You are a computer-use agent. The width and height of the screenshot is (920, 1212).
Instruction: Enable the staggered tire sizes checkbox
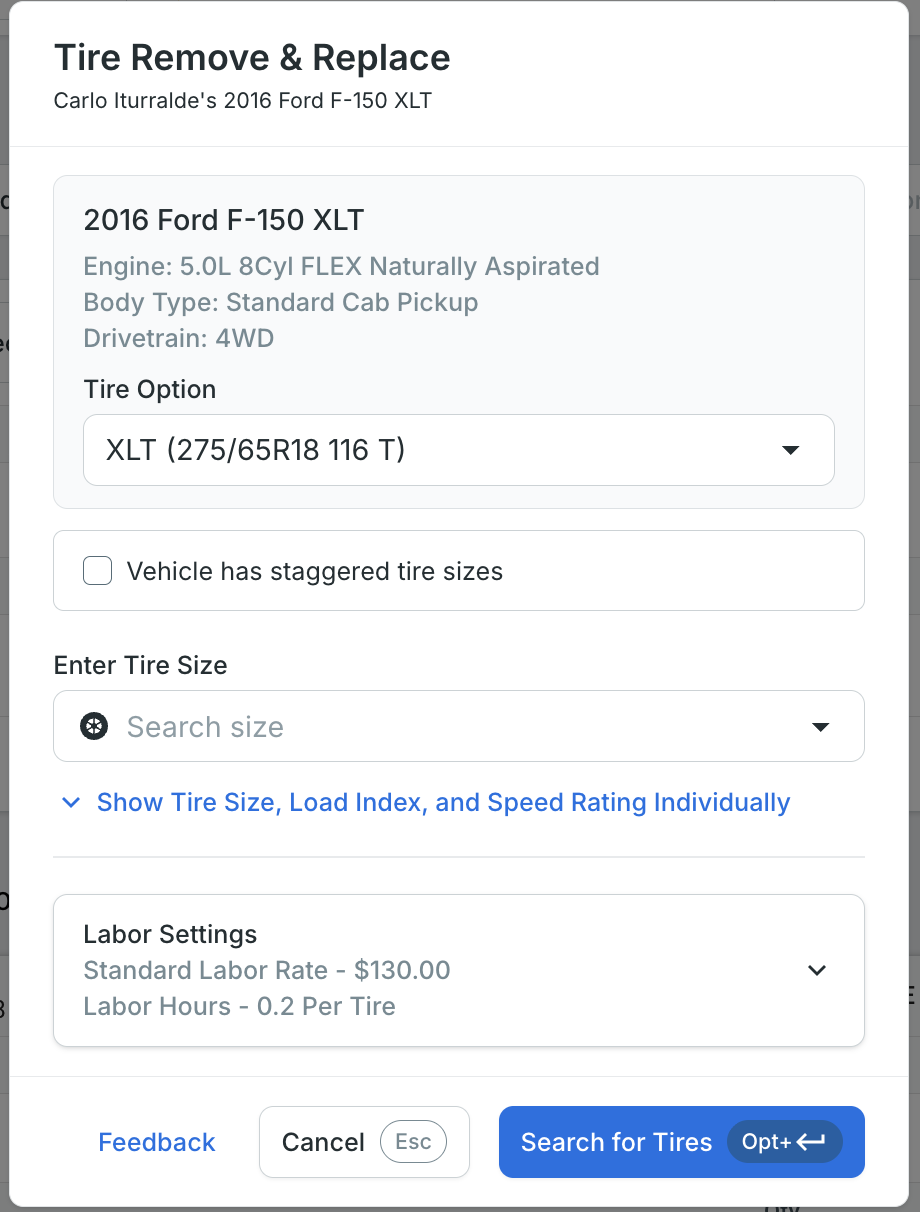pos(97,571)
